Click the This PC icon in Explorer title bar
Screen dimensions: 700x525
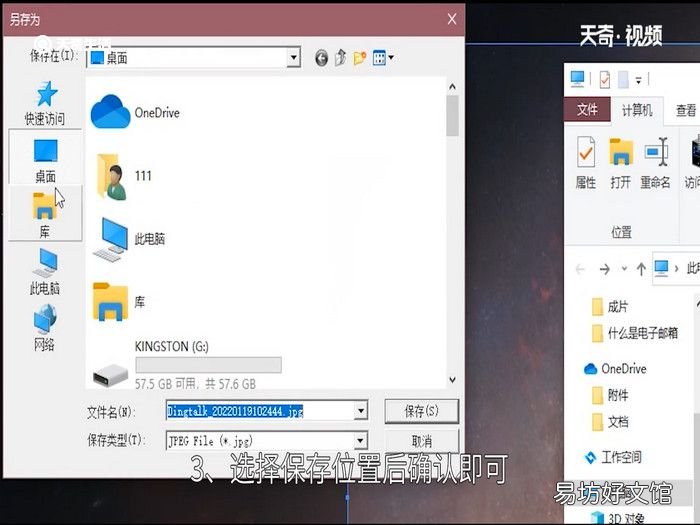pyautogui.click(x=577, y=79)
